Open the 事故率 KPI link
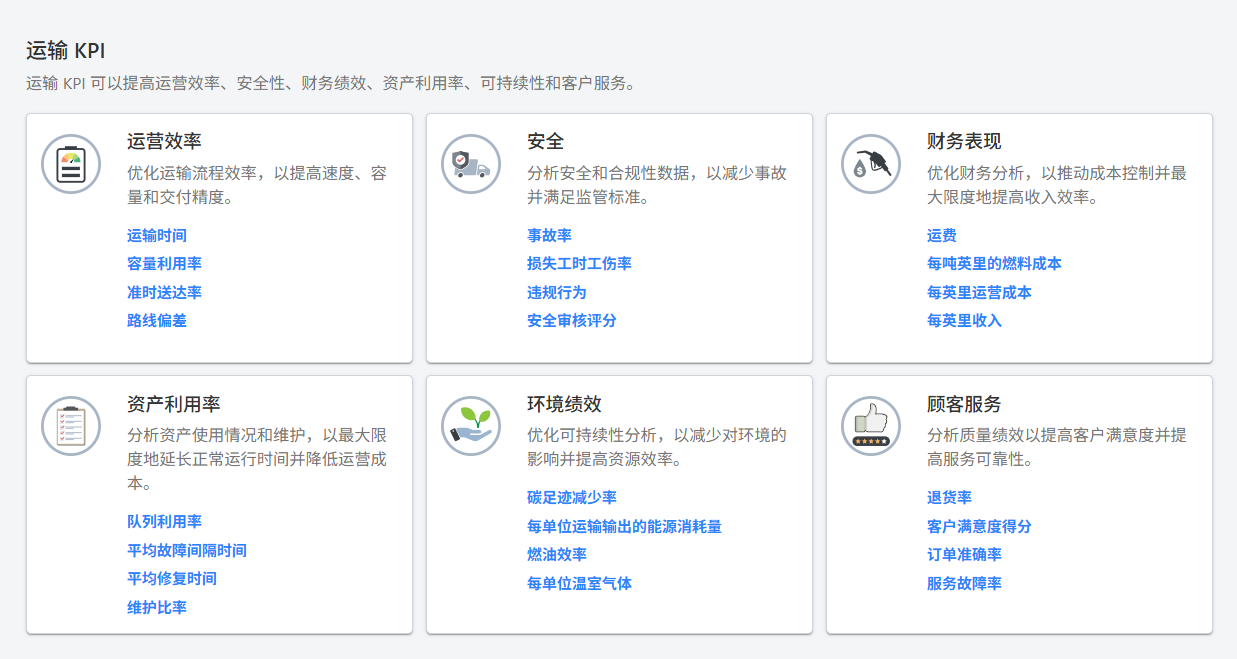1237x659 pixels. click(549, 235)
